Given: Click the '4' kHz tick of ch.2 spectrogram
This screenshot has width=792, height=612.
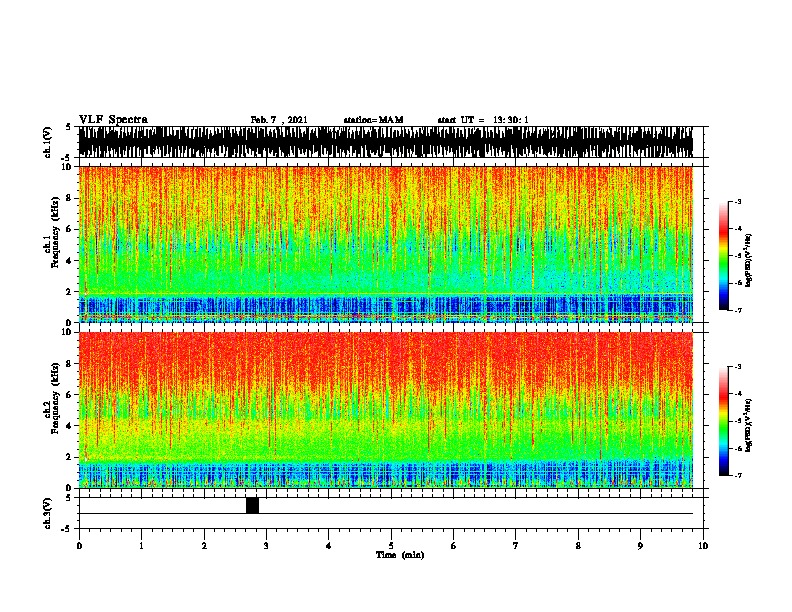Looking at the screenshot, I should (69, 426).
